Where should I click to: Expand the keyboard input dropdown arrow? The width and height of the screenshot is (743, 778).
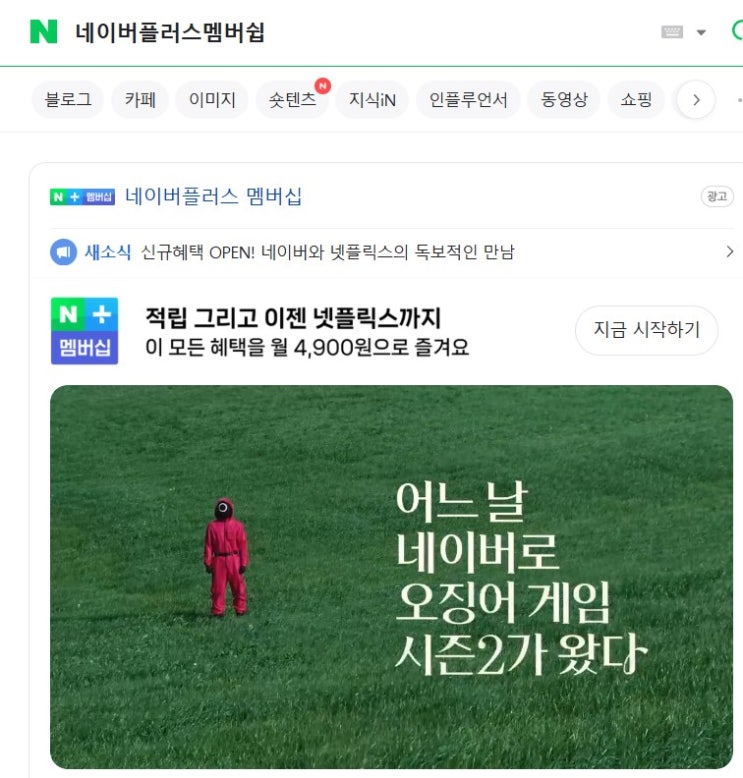click(x=701, y=33)
